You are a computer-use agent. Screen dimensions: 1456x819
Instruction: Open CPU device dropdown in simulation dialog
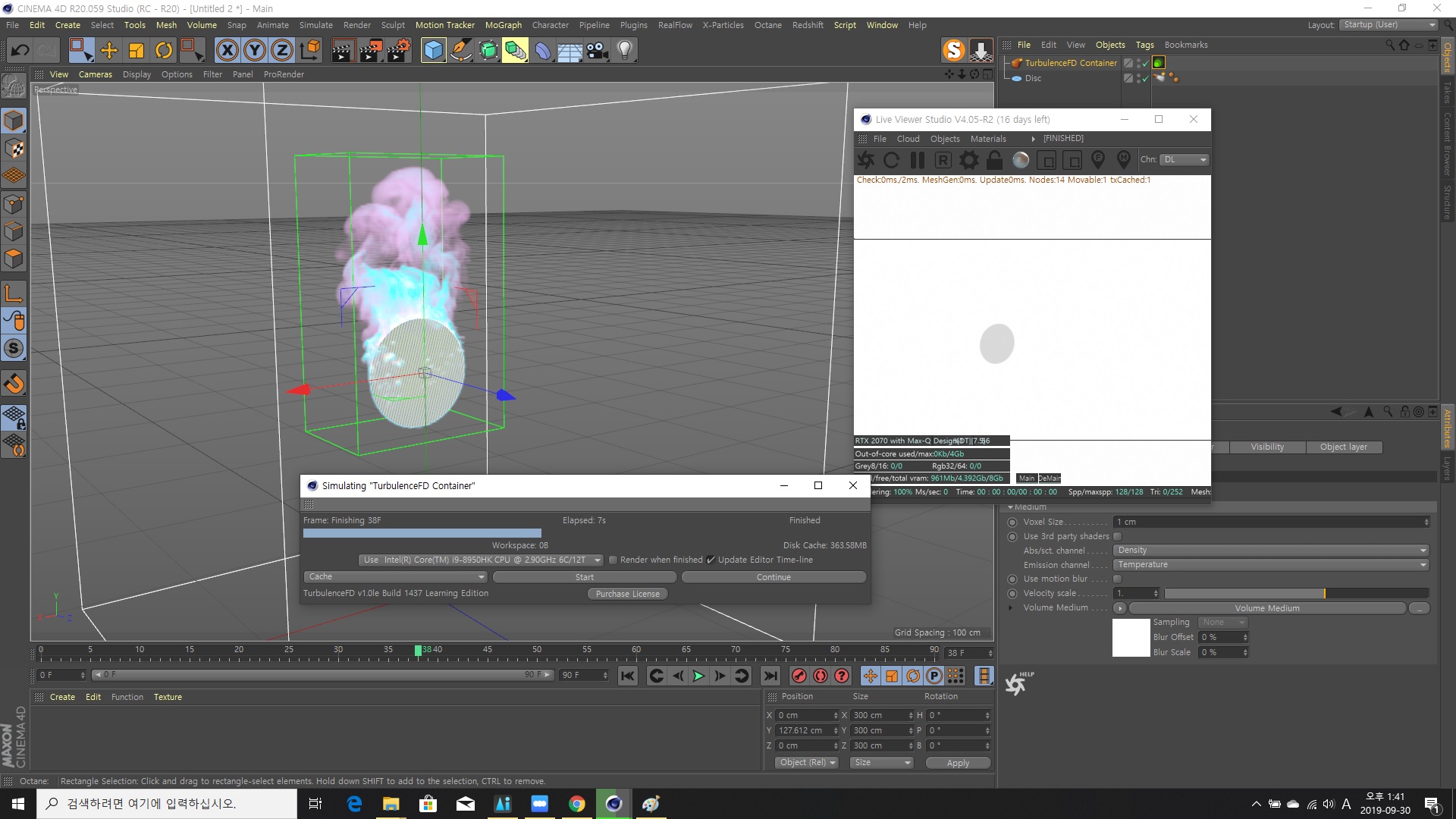click(481, 560)
